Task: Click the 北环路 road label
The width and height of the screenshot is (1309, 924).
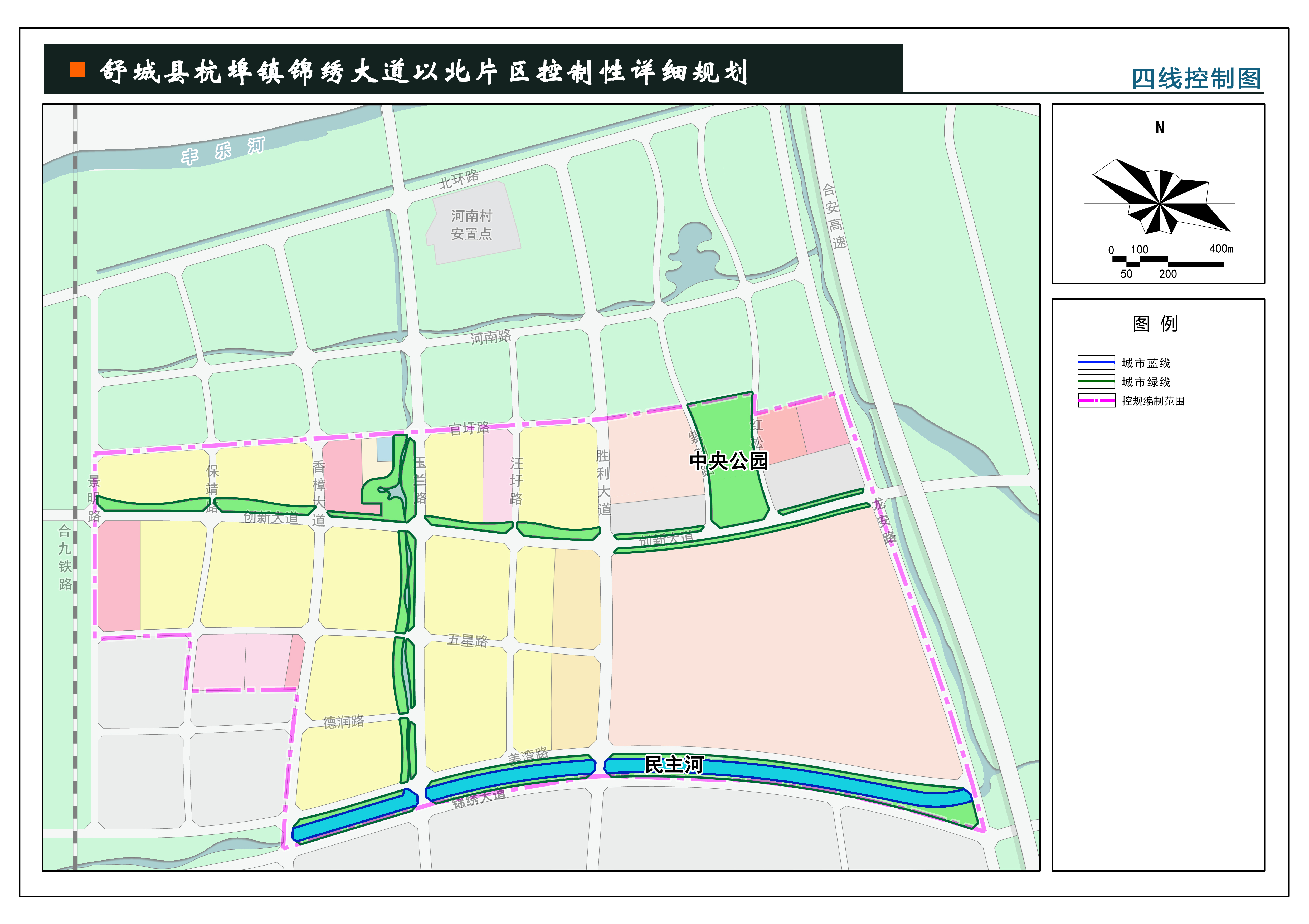Action: (x=459, y=179)
